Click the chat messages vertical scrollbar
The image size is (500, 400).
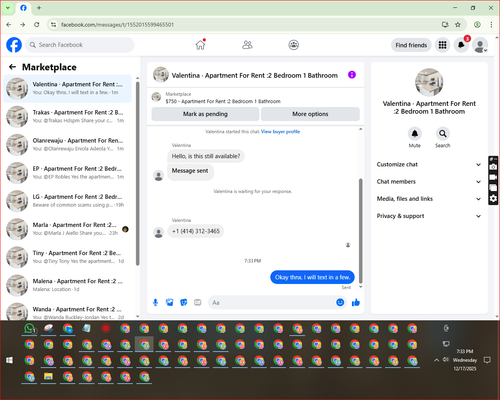(x=360, y=230)
